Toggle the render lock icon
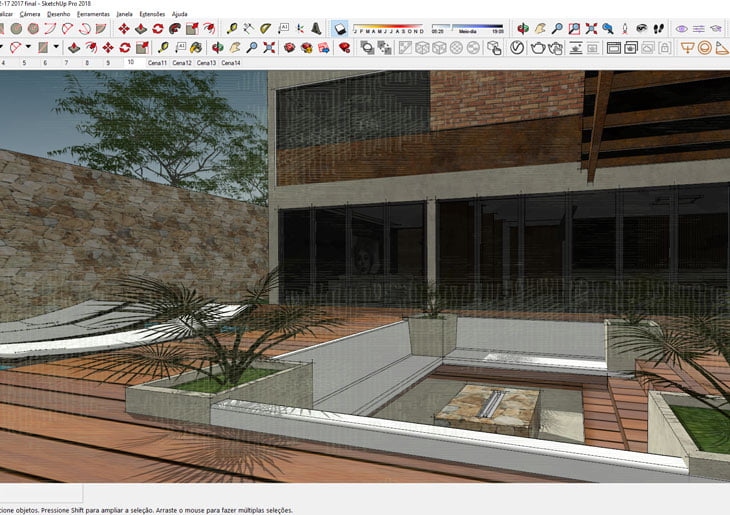This screenshot has width=730, height=515. tap(663, 47)
